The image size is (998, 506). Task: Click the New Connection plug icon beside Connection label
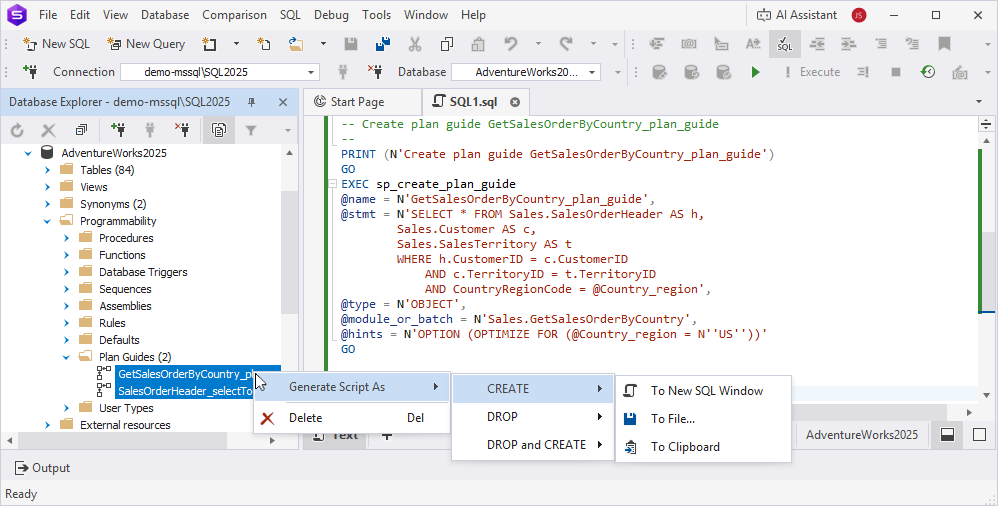tap(29, 72)
